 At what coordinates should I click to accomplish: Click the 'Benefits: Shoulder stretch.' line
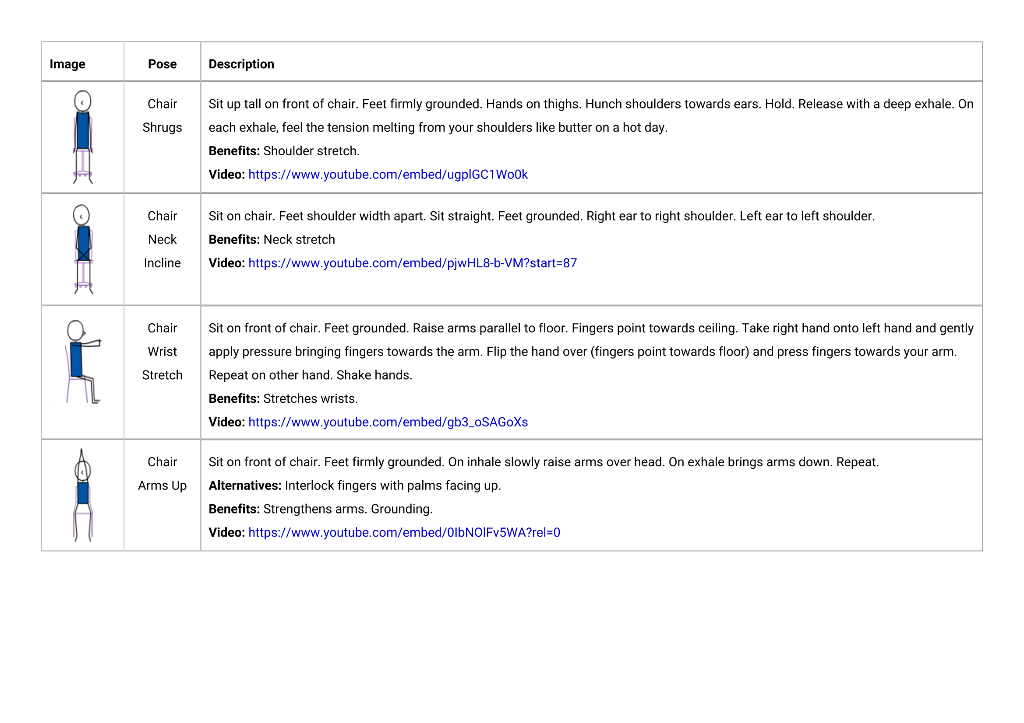click(x=284, y=151)
